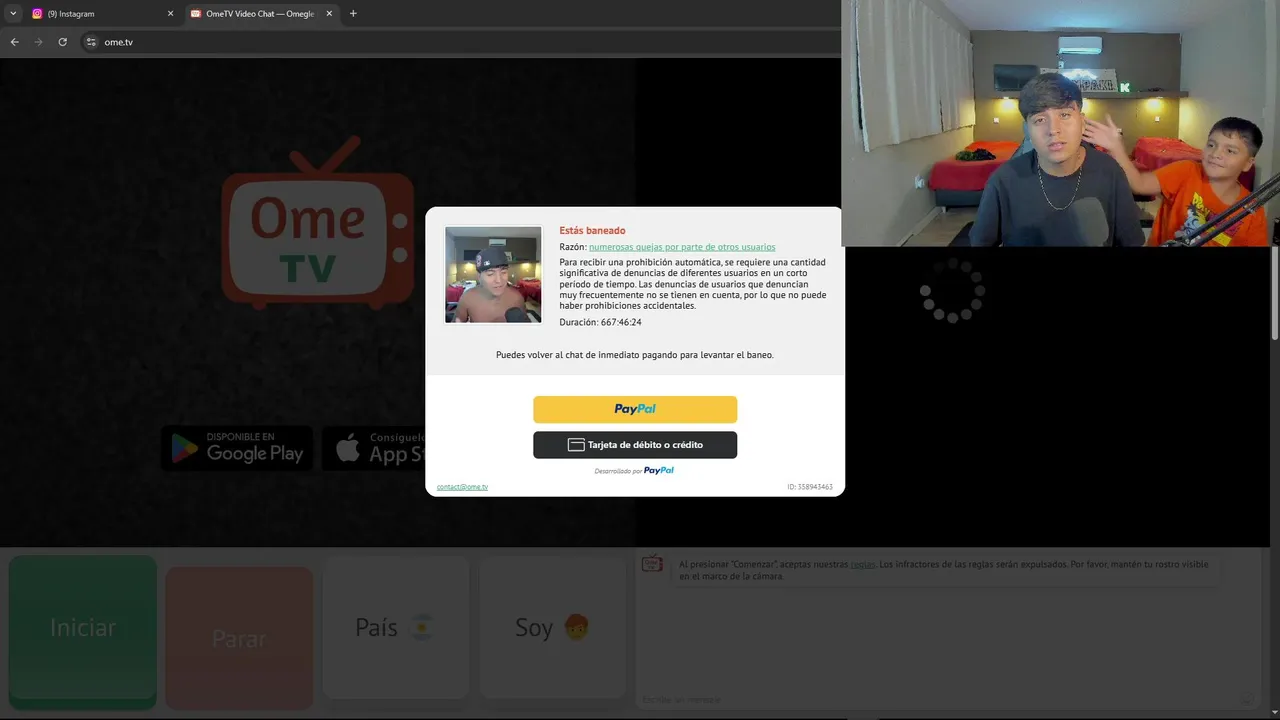Open the tab search dropdown arrow
The image size is (1280, 720).
(13, 14)
